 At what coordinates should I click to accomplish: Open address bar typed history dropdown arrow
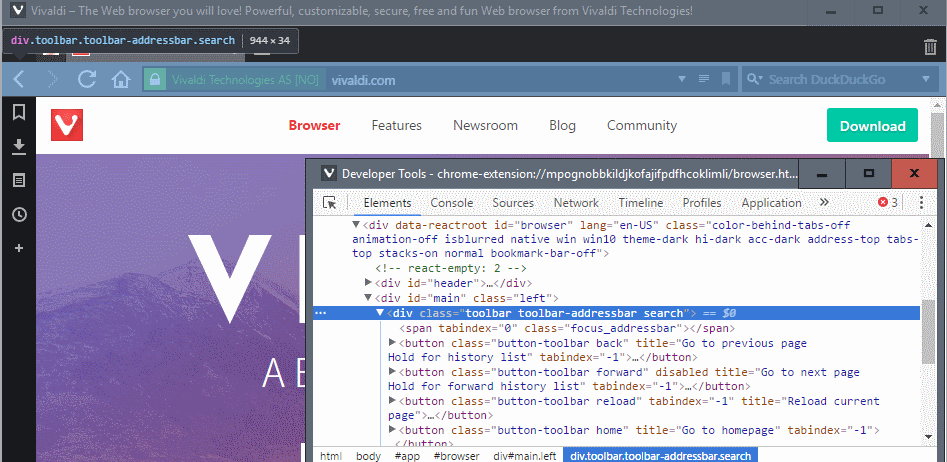682,79
